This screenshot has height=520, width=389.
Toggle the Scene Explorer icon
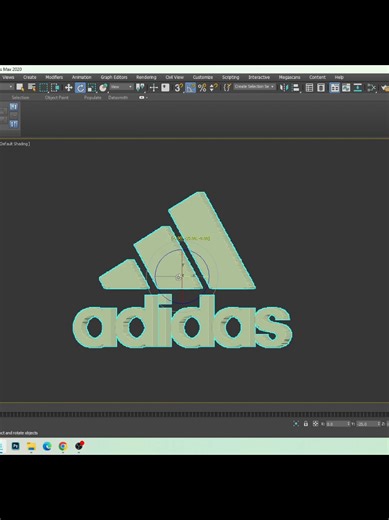click(x=309, y=88)
